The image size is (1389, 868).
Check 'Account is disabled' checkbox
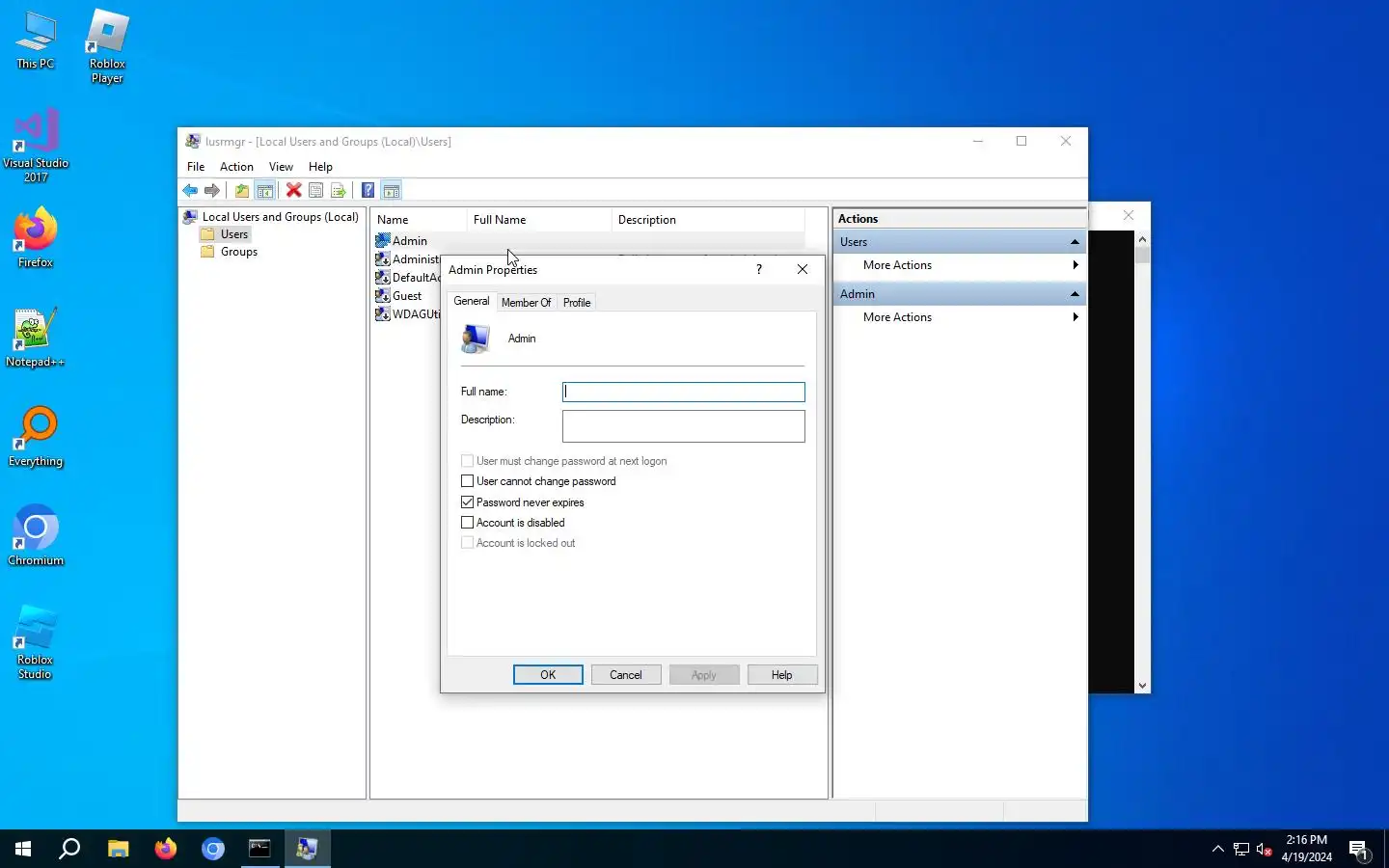pos(468,523)
